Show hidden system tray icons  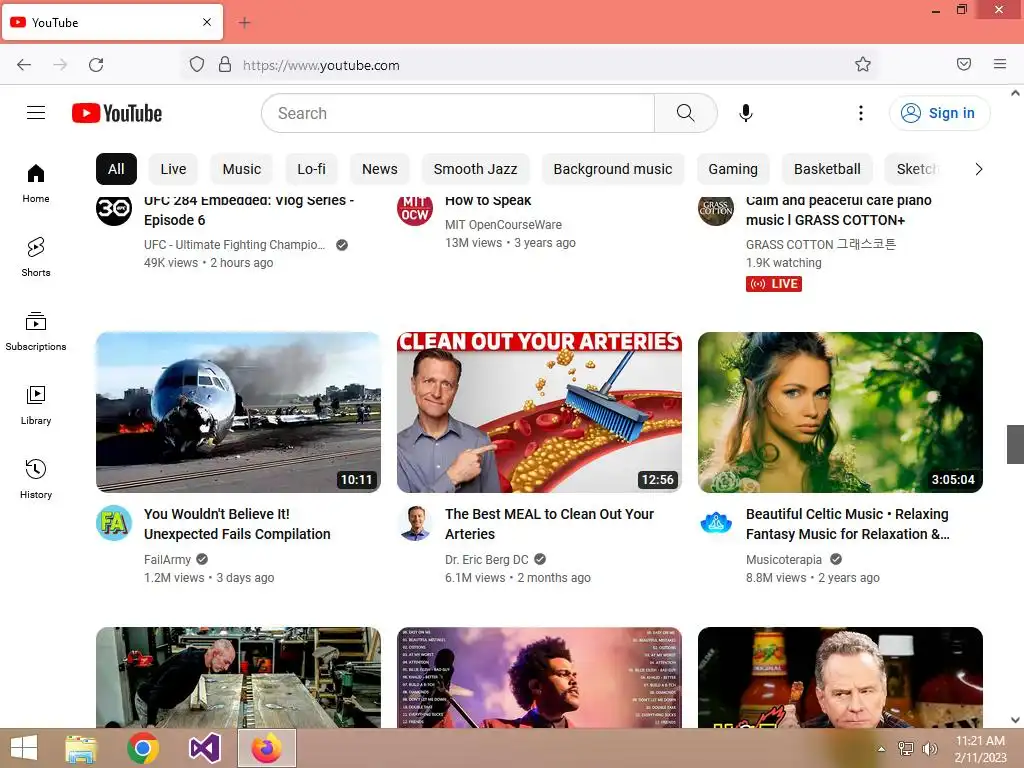(x=882, y=749)
